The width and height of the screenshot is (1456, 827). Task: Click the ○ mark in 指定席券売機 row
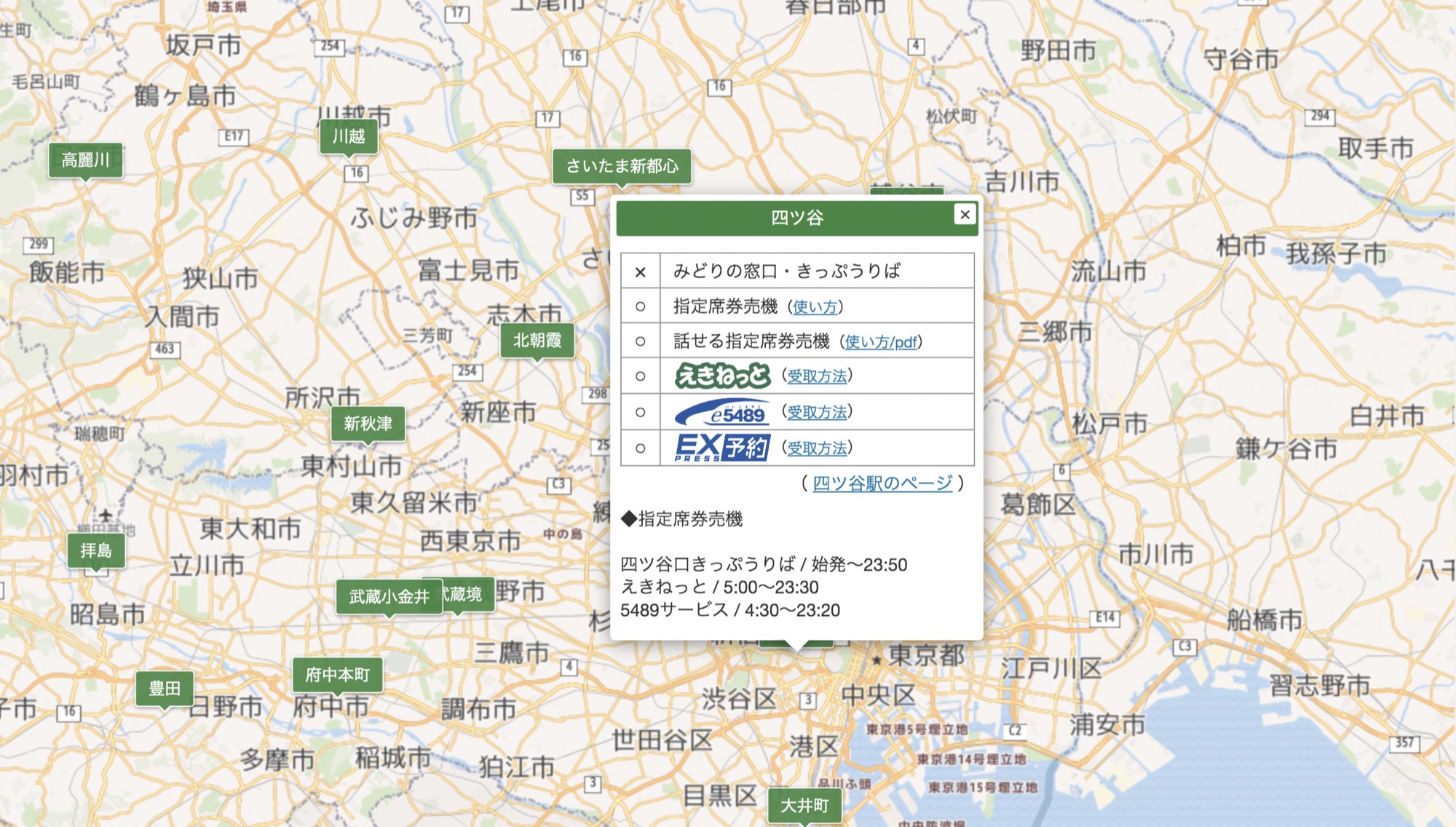coord(640,306)
